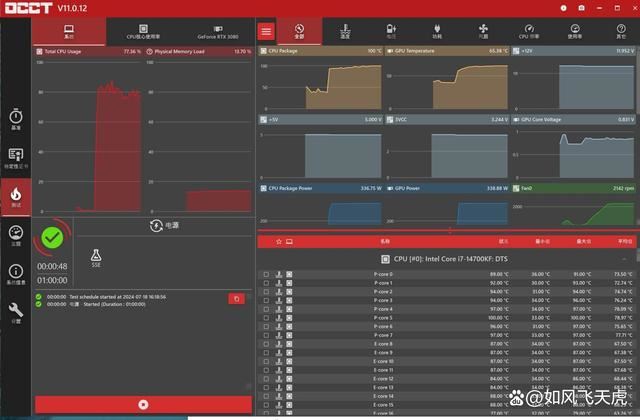Image resolution: width=640 pixels, height=420 pixels.
Task: Select the flame test icon in sidebar
Action: (x=15, y=195)
